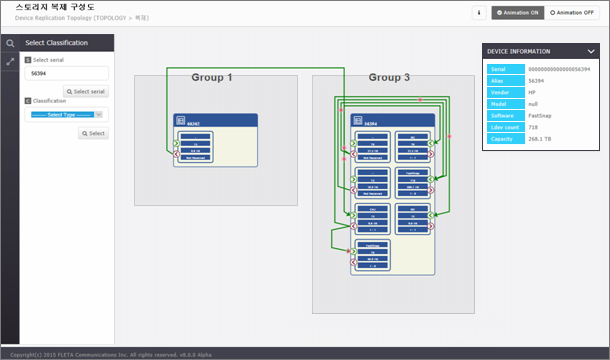Collapse the DEVICE INFORMATION panel chevron

(591, 51)
